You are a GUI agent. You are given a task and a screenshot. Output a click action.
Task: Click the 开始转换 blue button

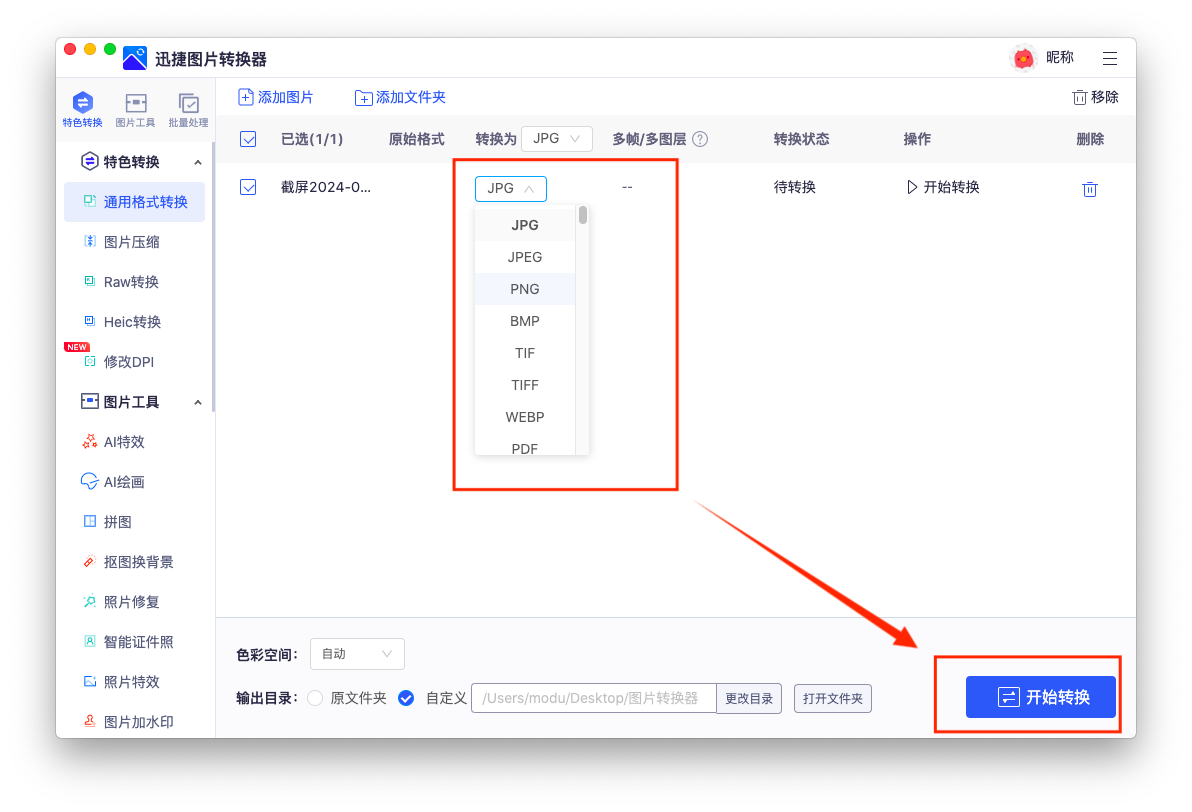click(x=1040, y=696)
